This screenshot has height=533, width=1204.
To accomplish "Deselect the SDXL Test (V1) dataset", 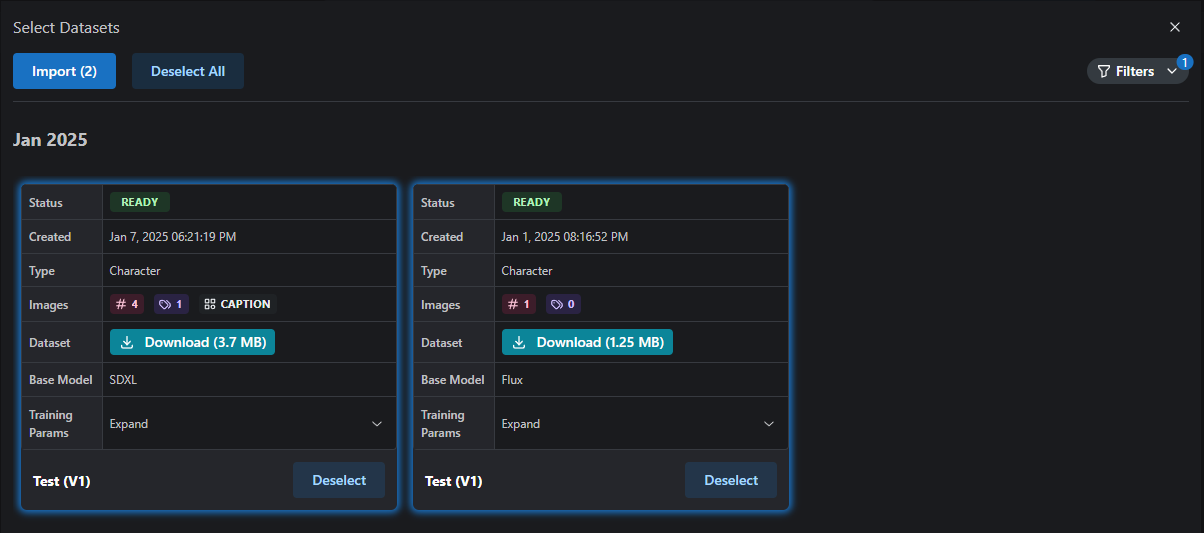I will coord(339,480).
